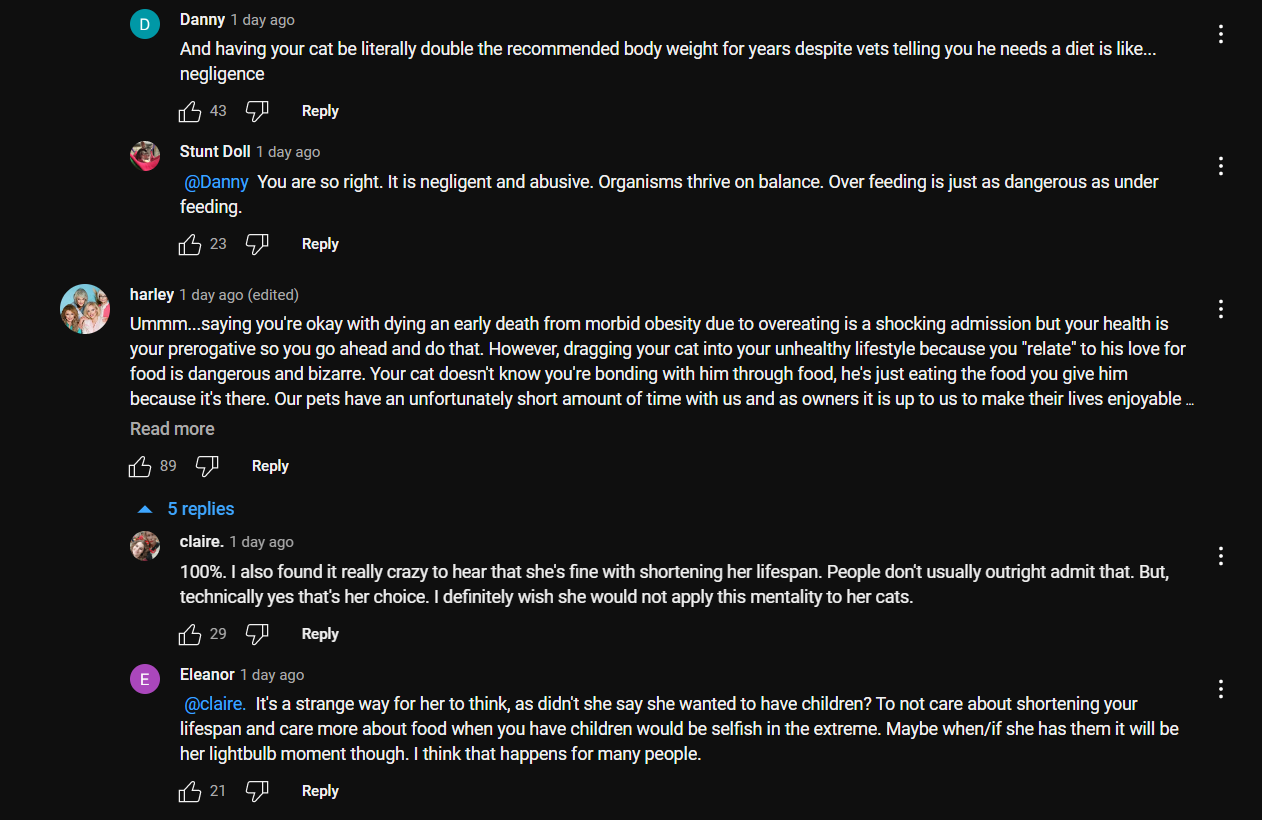Image resolution: width=1262 pixels, height=820 pixels.
Task: Open the three-dot menu on Danny's comment
Action: click(1221, 34)
